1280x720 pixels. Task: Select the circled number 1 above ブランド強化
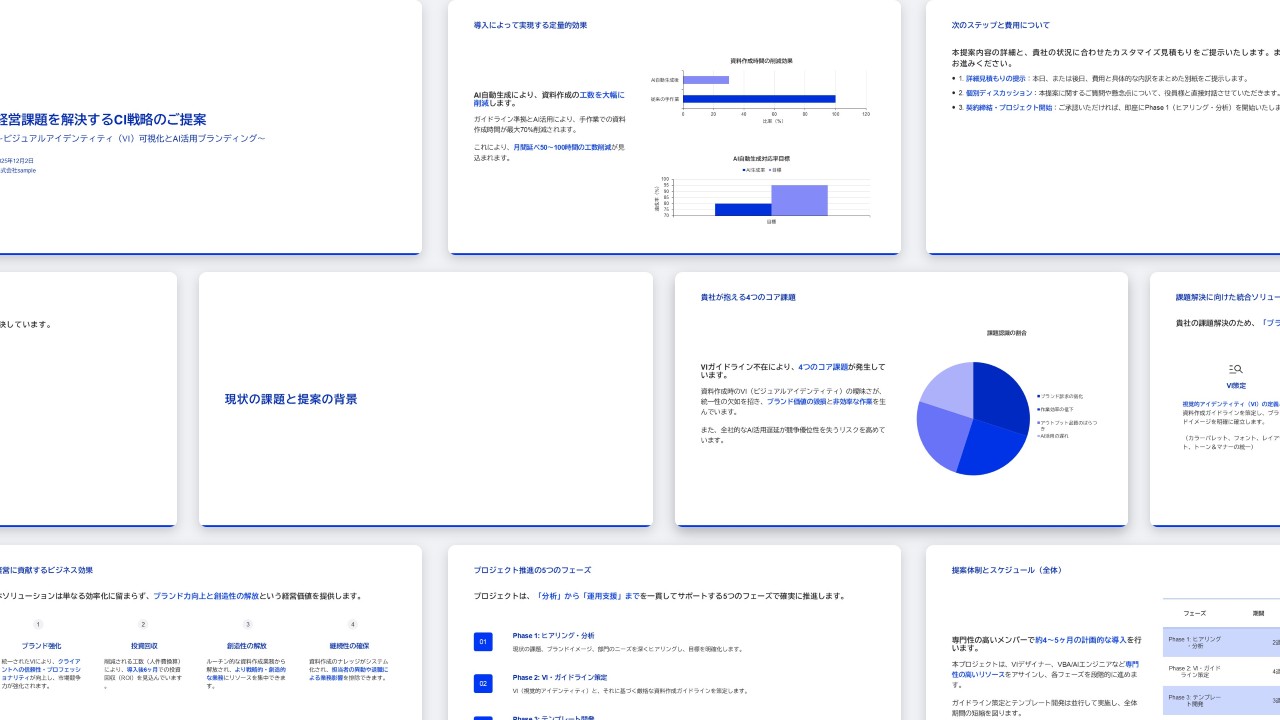37,623
